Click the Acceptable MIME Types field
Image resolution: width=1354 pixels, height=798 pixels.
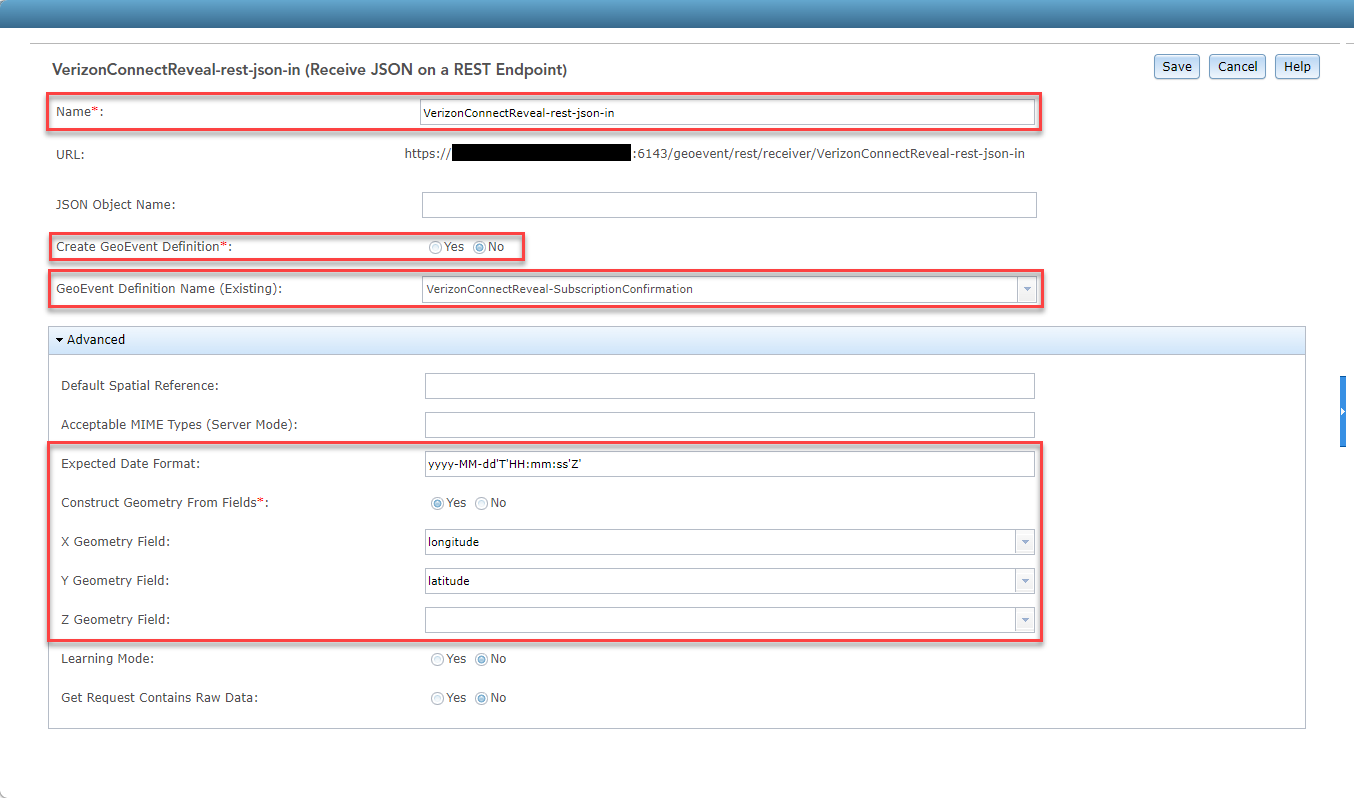coord(728,424)
